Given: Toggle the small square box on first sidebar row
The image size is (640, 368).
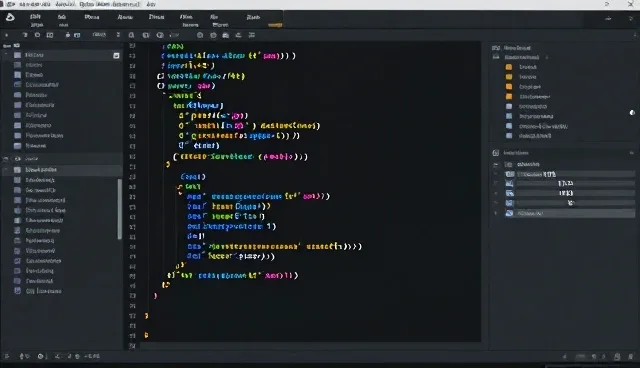Looking at the screenshot, I should pos(116,55).
